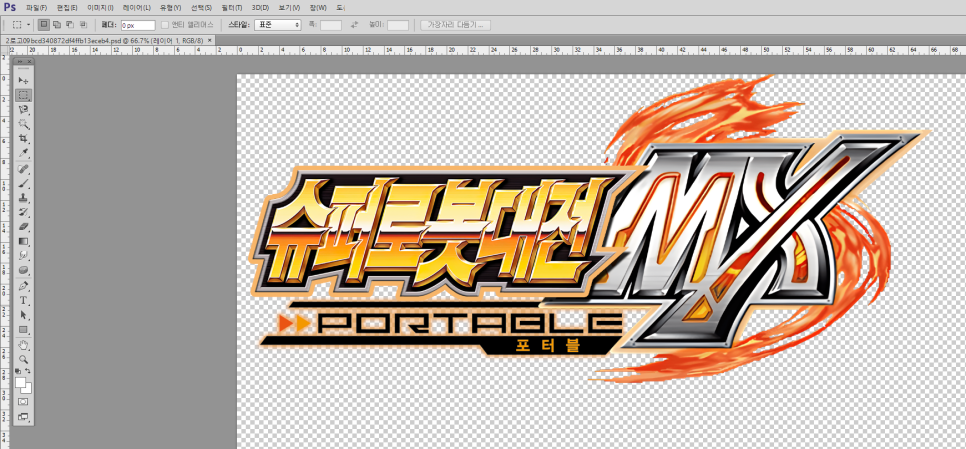Open the foreground color picker swatch
This screenshot has height=449, width=966.
(20, 383)
